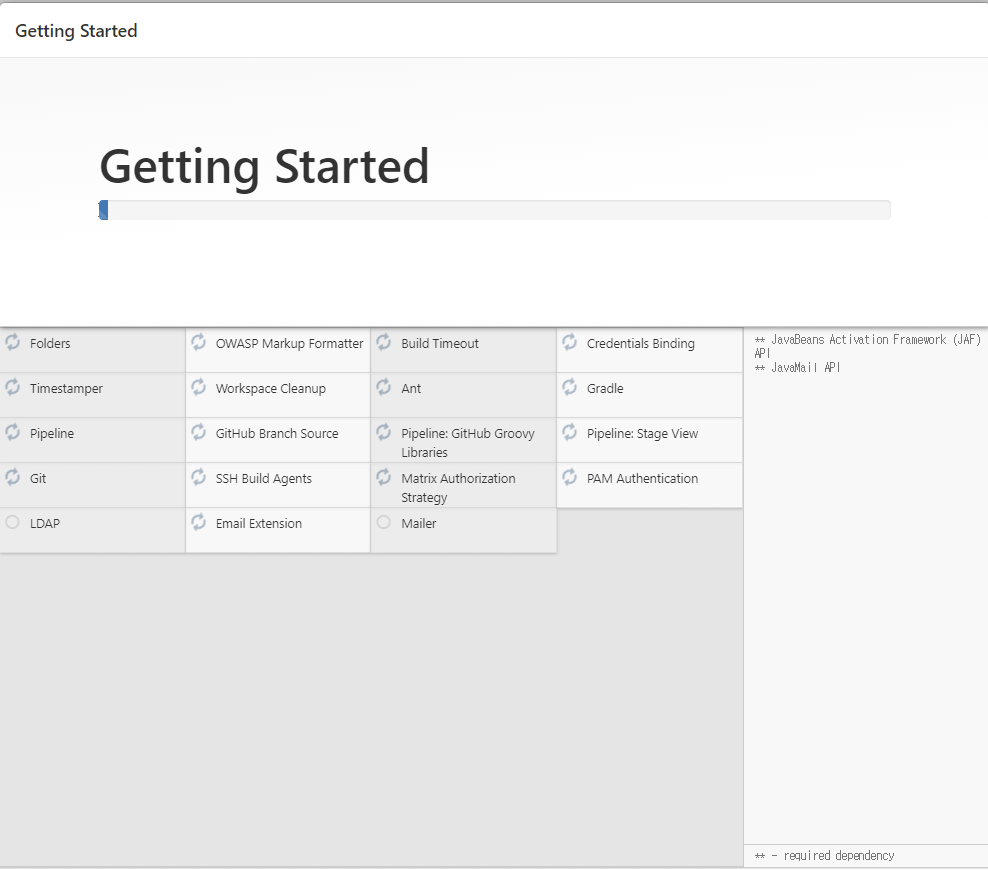Select the Git plugin label
The height and width of the screenshot is (870, 988).
38,479
